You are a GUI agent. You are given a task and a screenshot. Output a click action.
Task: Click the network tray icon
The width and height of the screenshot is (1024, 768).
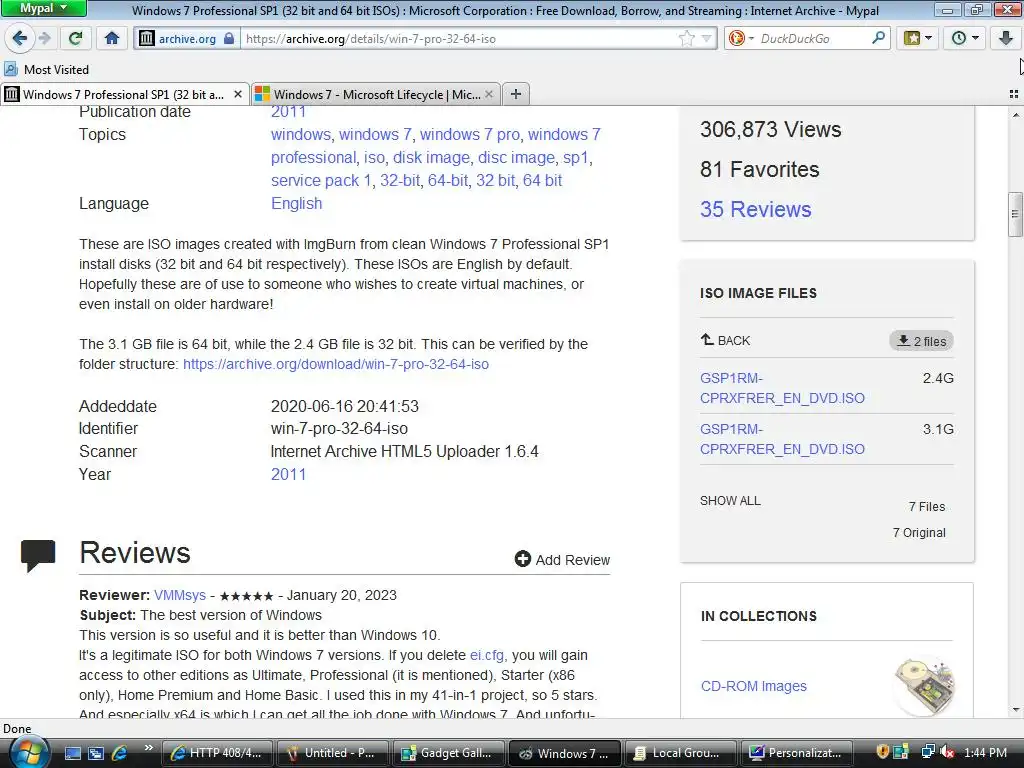tap(927, 753)
